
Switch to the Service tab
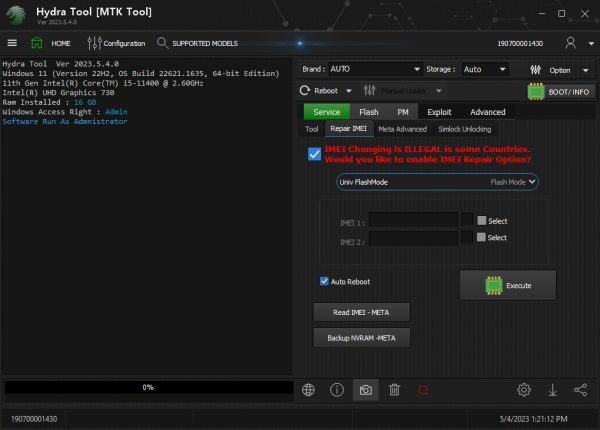[327, 112]
